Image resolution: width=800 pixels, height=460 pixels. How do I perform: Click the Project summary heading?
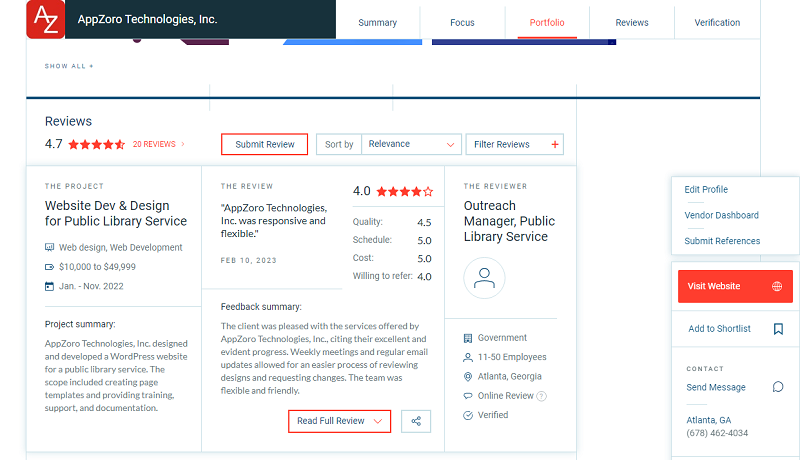80,324
